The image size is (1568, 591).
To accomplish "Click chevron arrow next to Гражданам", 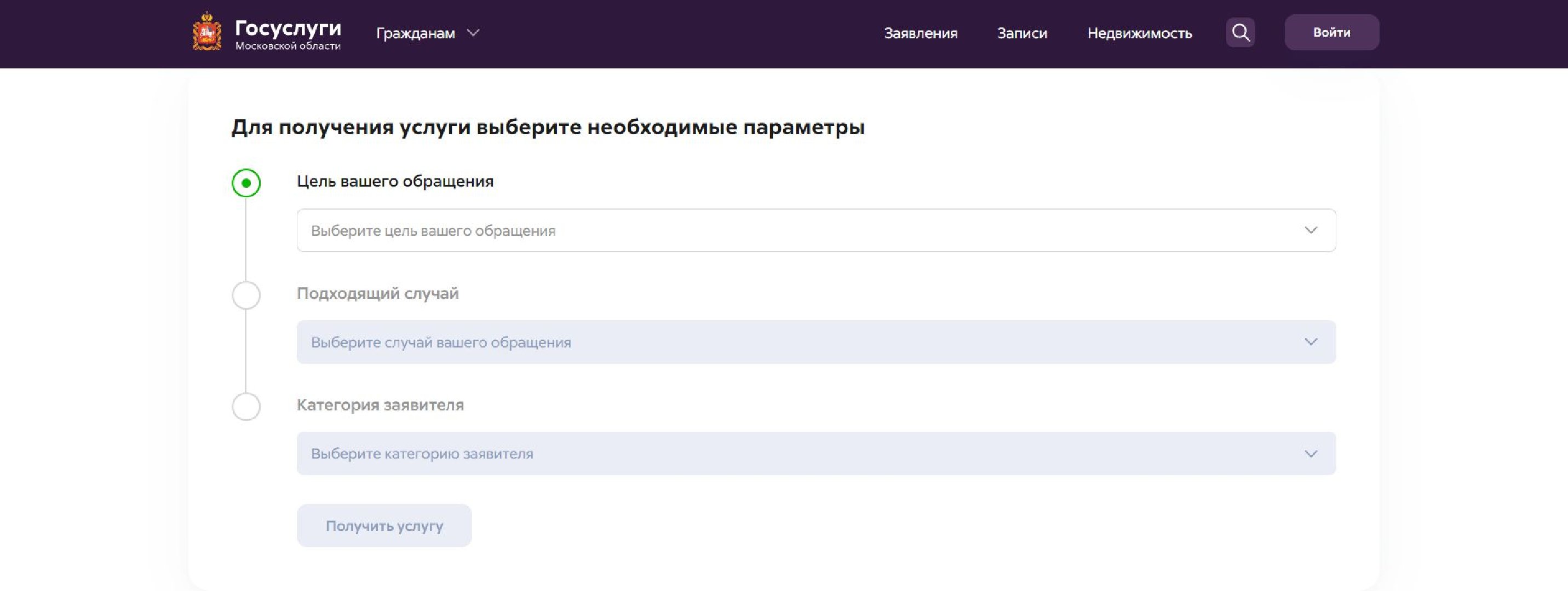I will [x=473, y=33].
